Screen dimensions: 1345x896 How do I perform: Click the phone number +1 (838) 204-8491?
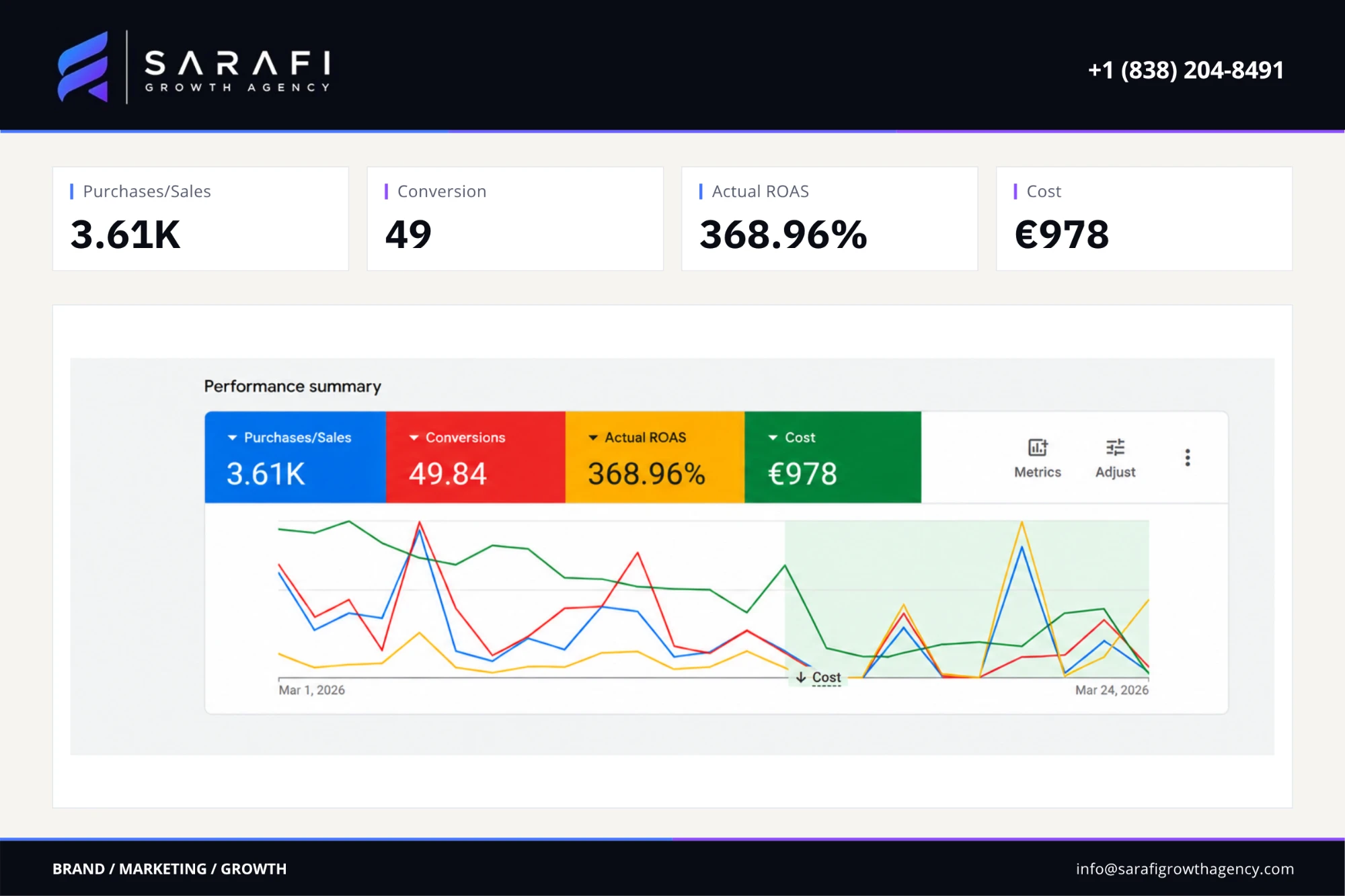[x=1186, y=70]
